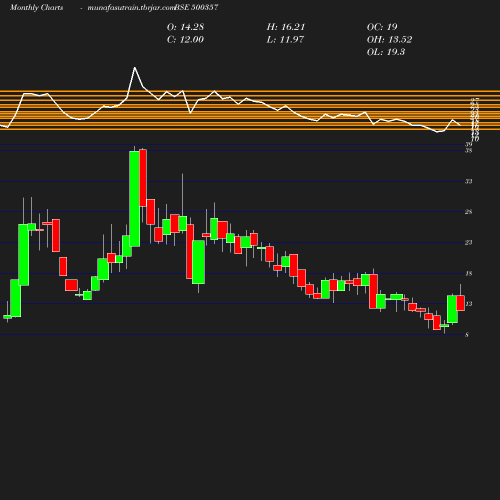
Task: Click the "H: 16.21" high value
Action: [x=286, y=27]
